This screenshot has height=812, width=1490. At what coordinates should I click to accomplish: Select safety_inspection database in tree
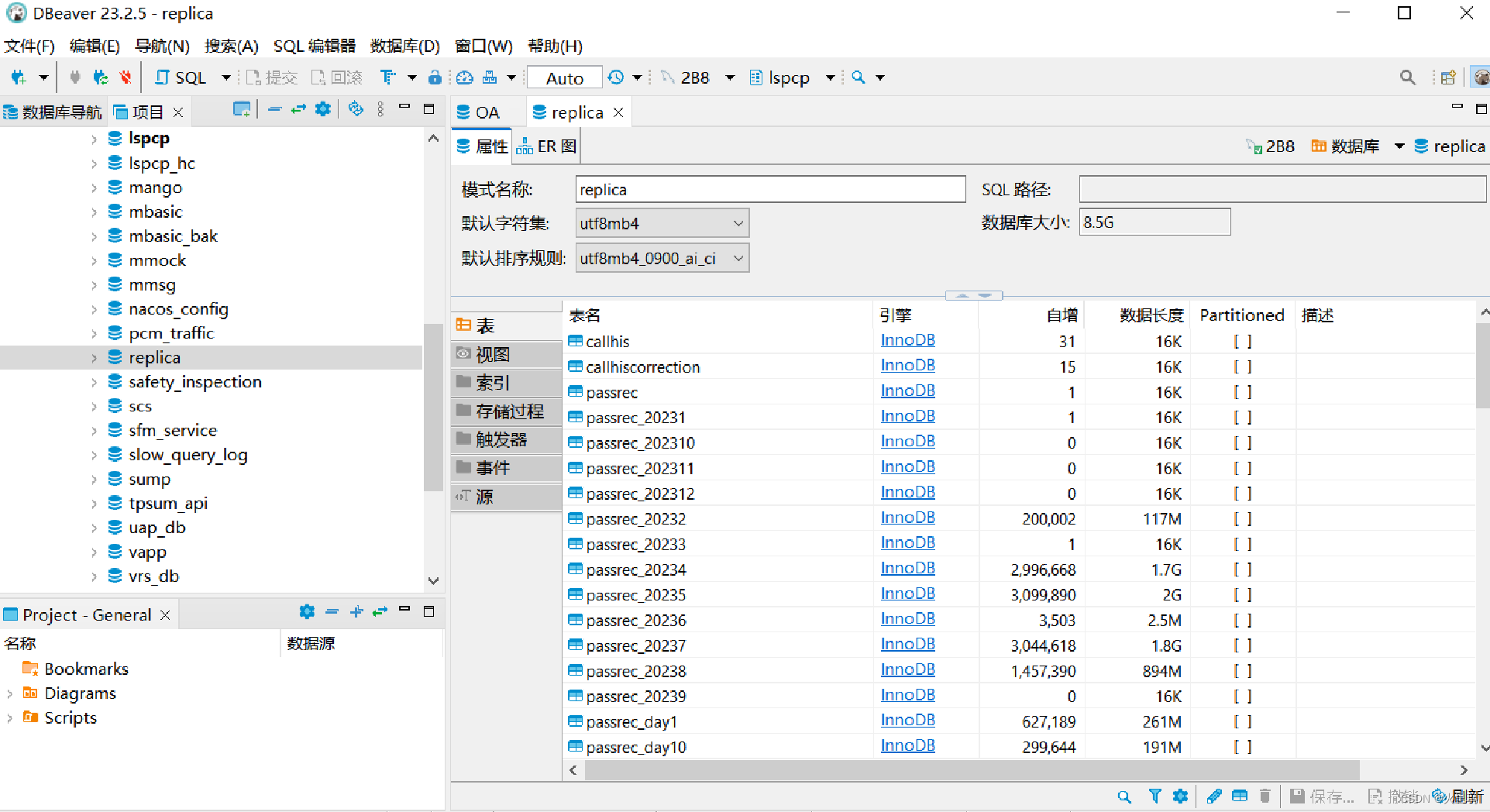tap(195, 382)
